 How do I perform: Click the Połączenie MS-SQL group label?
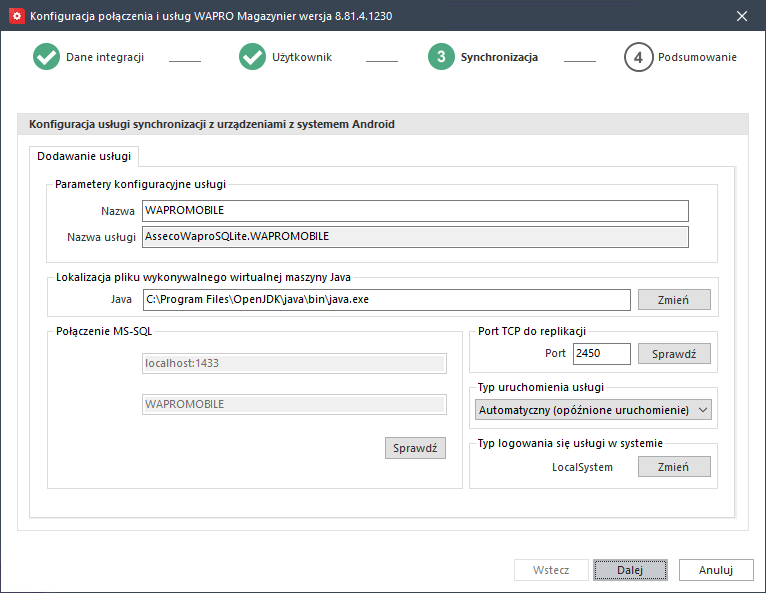(x=104, y=331)
